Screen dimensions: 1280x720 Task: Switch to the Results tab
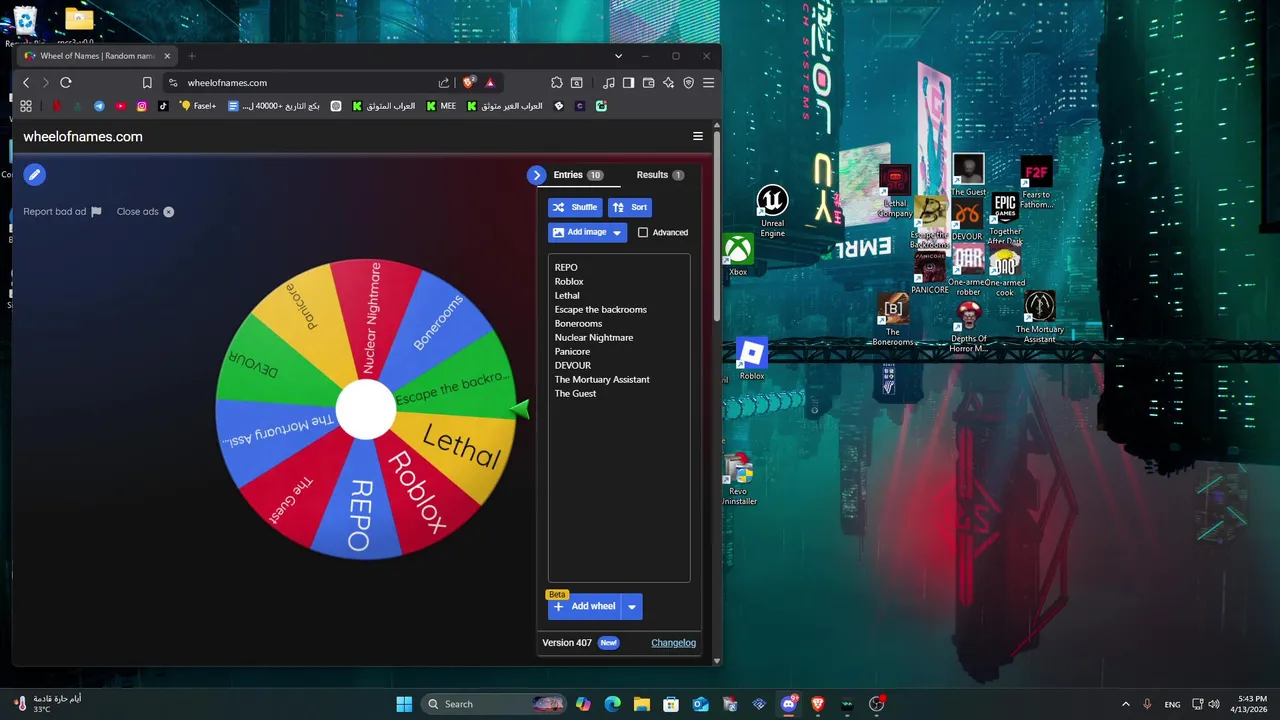(660, 175)
